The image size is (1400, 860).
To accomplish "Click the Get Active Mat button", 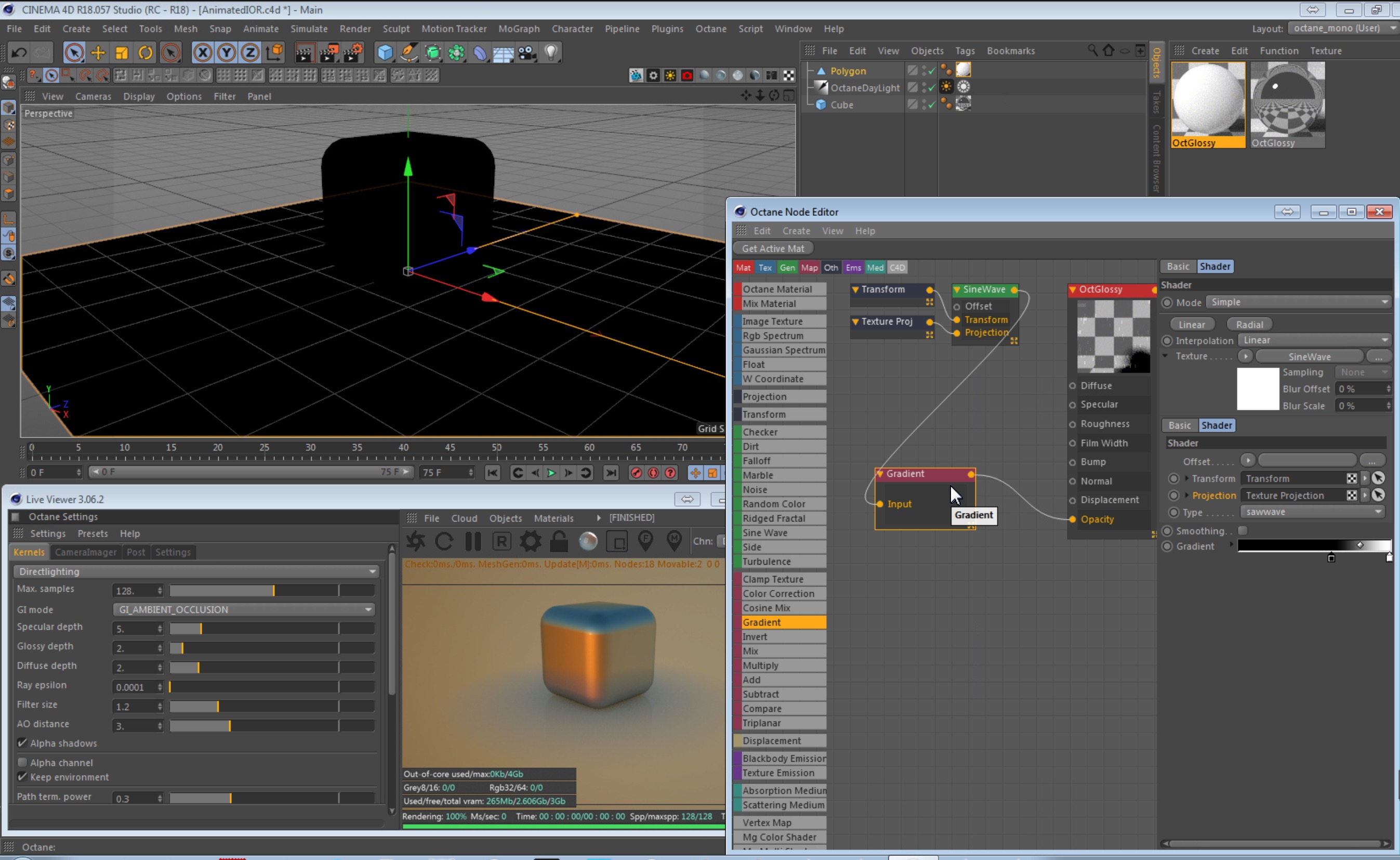I will (x=772, y=248).
